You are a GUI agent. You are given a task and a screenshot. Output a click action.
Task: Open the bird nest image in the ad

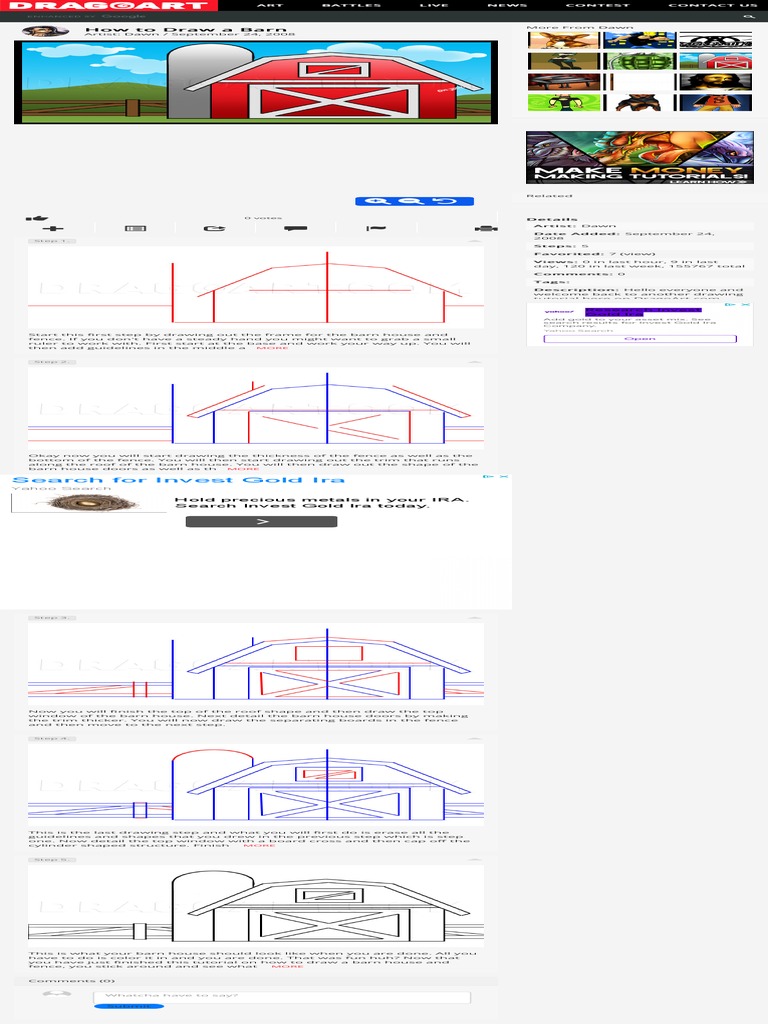coord(89,503)
